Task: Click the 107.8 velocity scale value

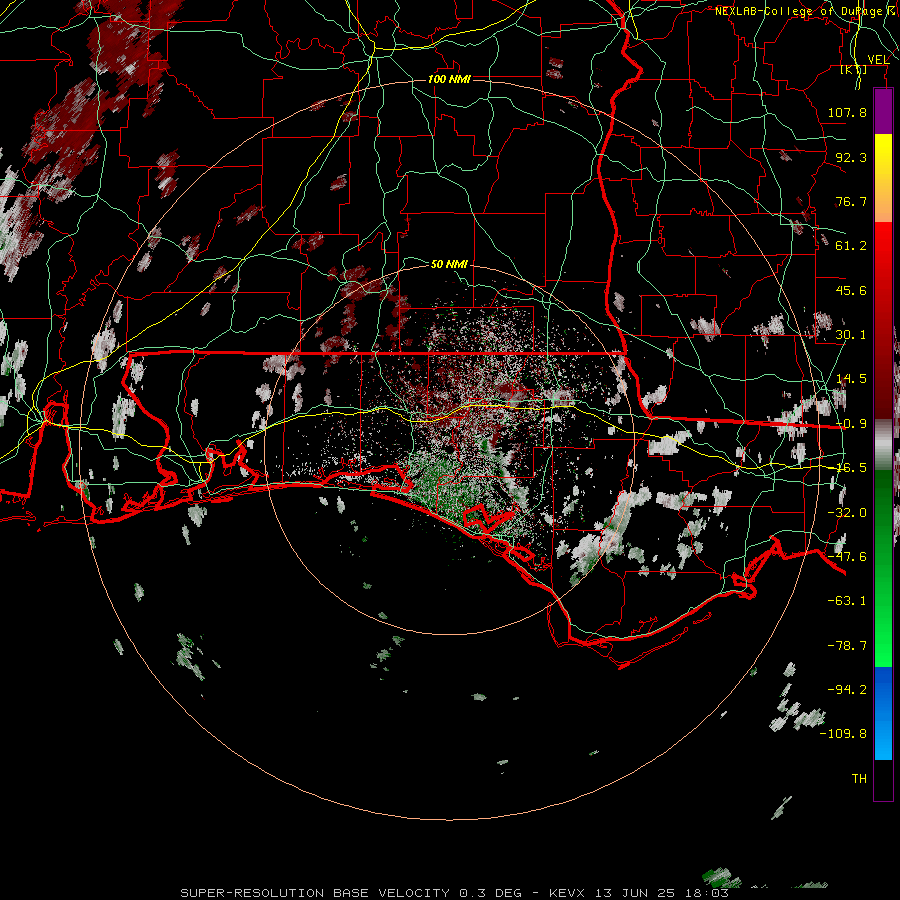Action: tap(847, 112)
